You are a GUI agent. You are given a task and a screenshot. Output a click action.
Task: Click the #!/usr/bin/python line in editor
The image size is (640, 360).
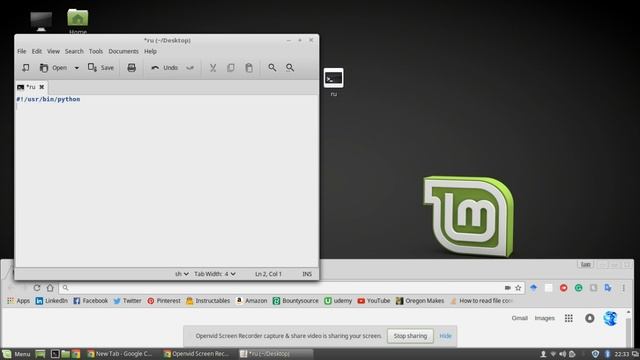coord(48,99)
